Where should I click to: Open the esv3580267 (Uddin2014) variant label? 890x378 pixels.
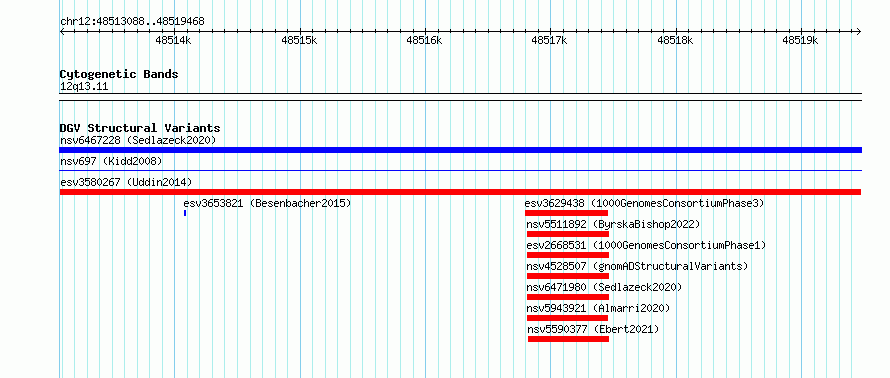point(126,182)
